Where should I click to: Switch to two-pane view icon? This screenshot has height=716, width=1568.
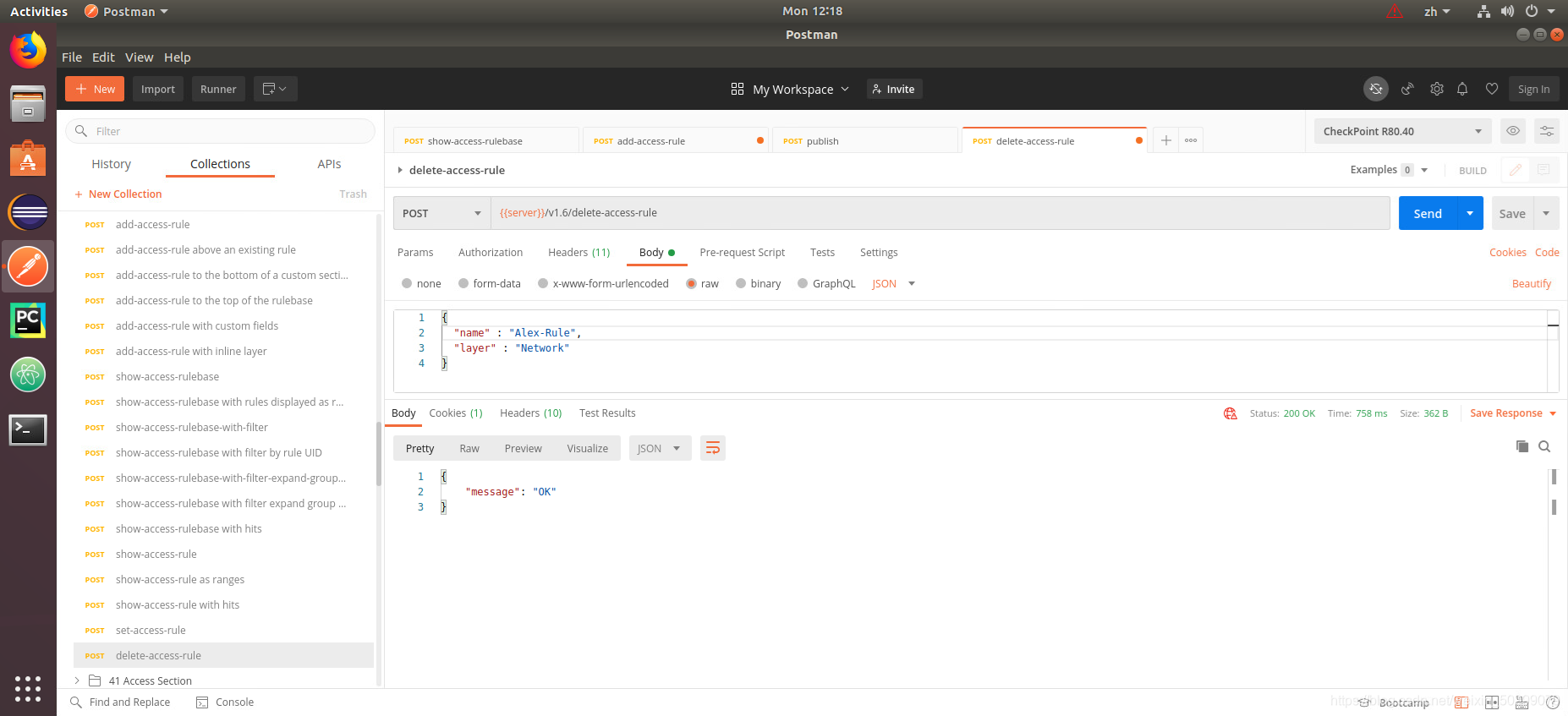click(1492, 702)
